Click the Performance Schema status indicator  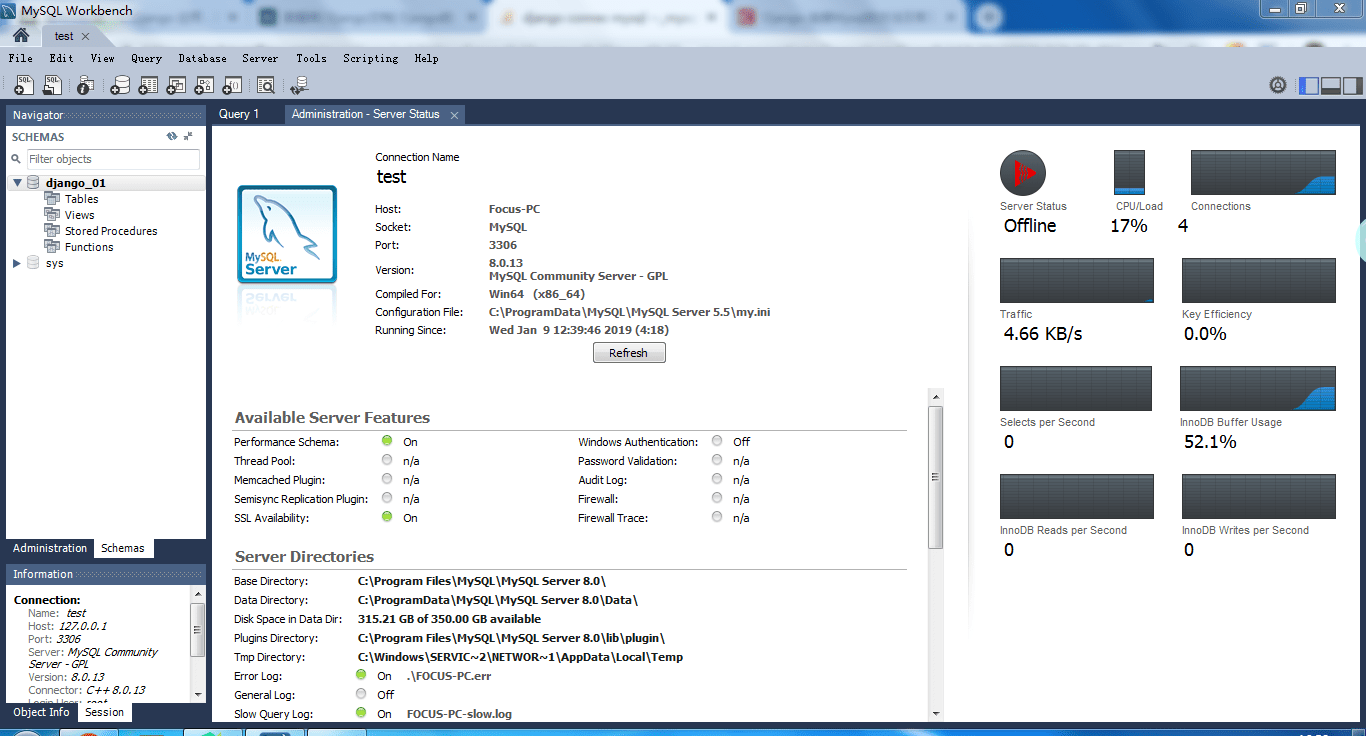(387, 441)
